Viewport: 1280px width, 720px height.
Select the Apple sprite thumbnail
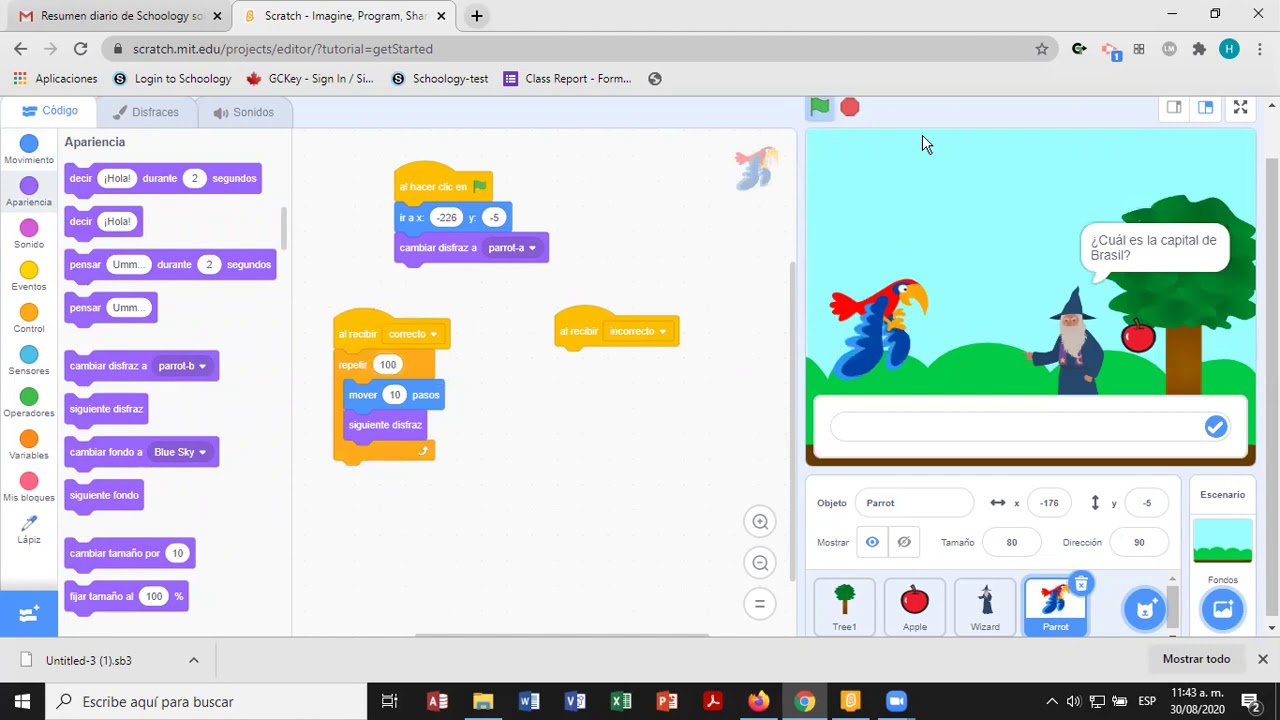(915, 607)
